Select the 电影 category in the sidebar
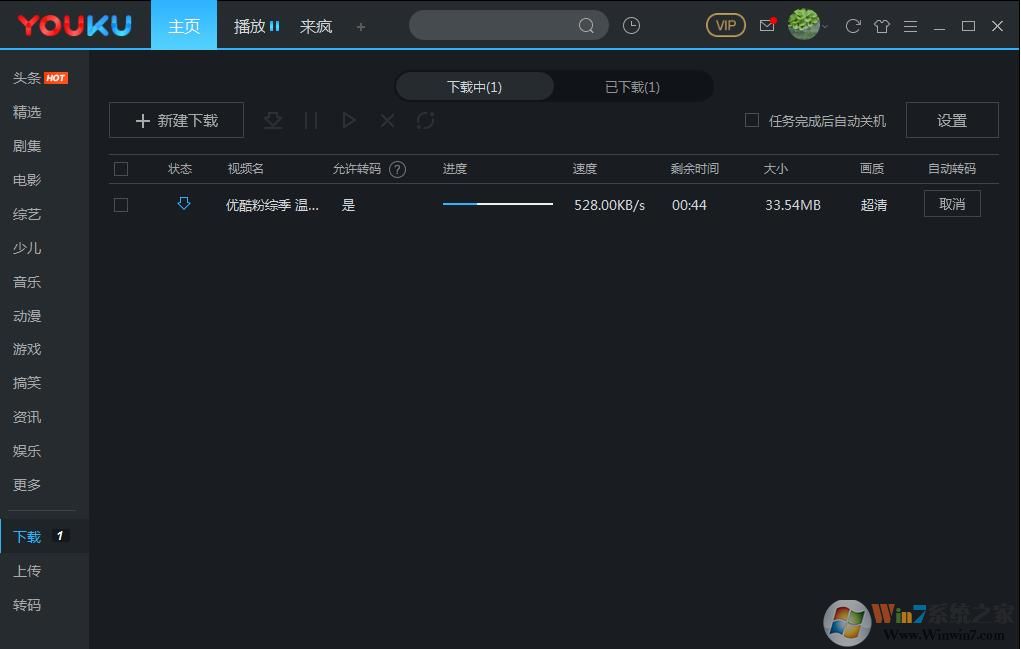Viewport: 1021px width, 649px height. 27,180
